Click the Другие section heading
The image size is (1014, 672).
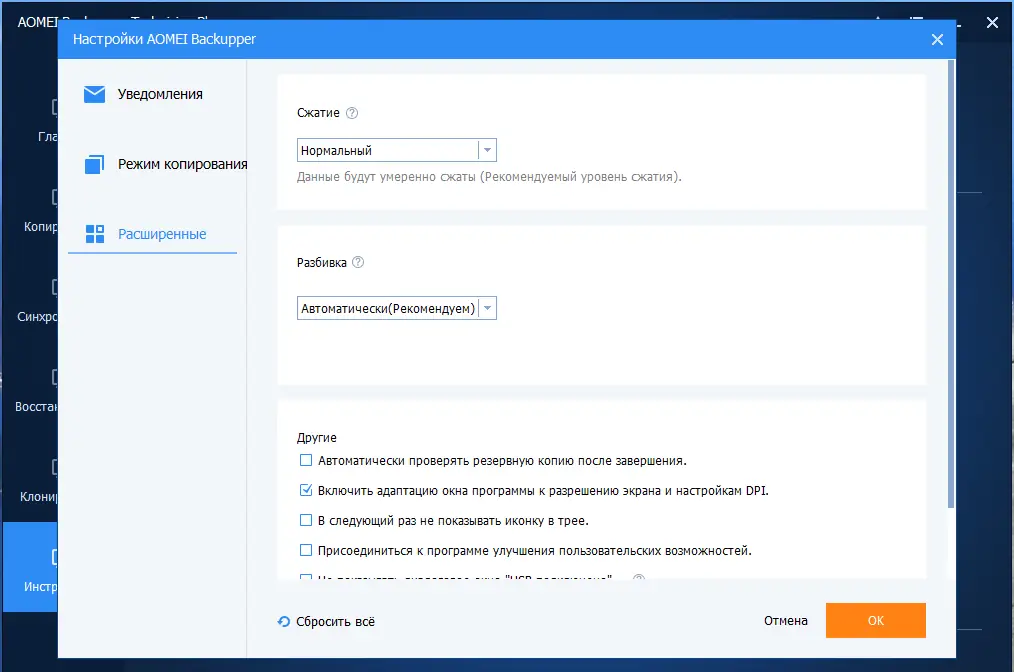coord(317,438)
